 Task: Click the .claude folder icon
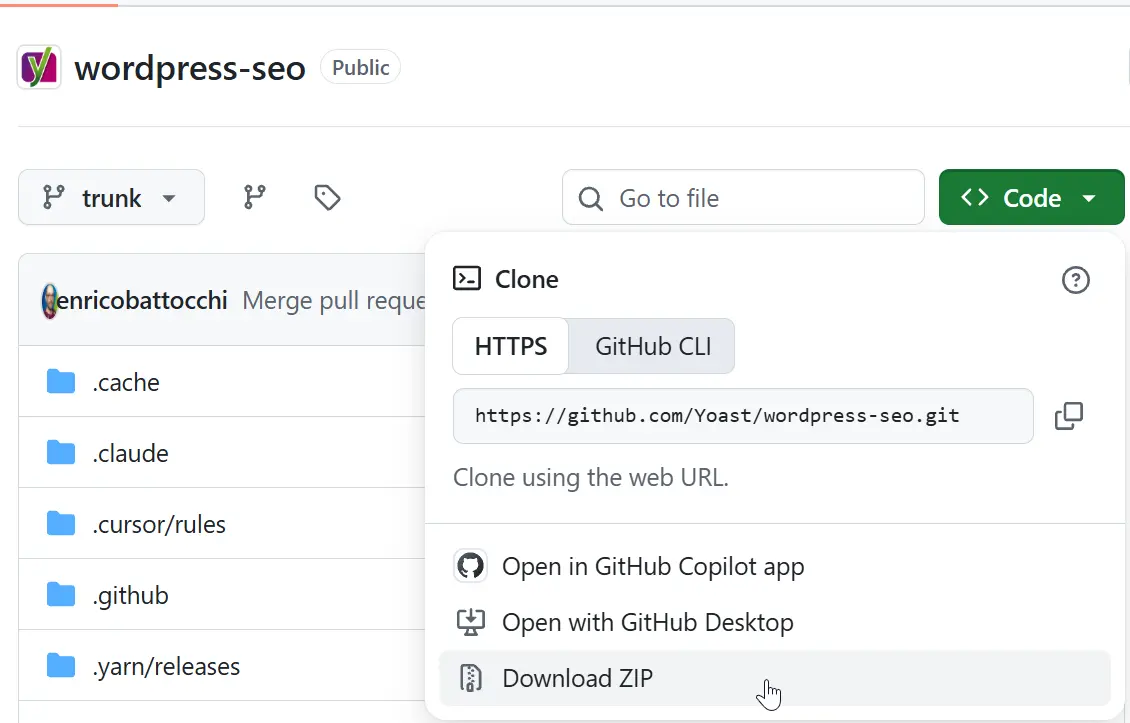click(x=61, y=453)
